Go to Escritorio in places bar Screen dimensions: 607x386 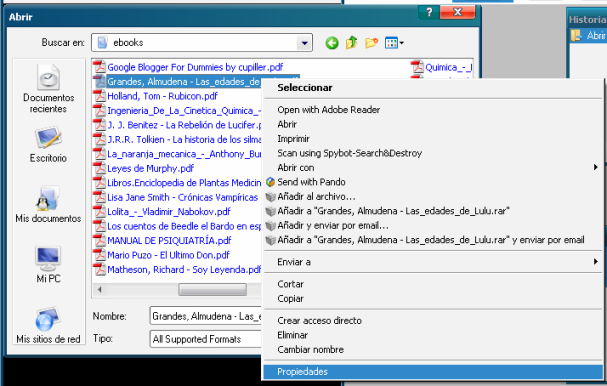pyautogui.click(x=48, y=144)
